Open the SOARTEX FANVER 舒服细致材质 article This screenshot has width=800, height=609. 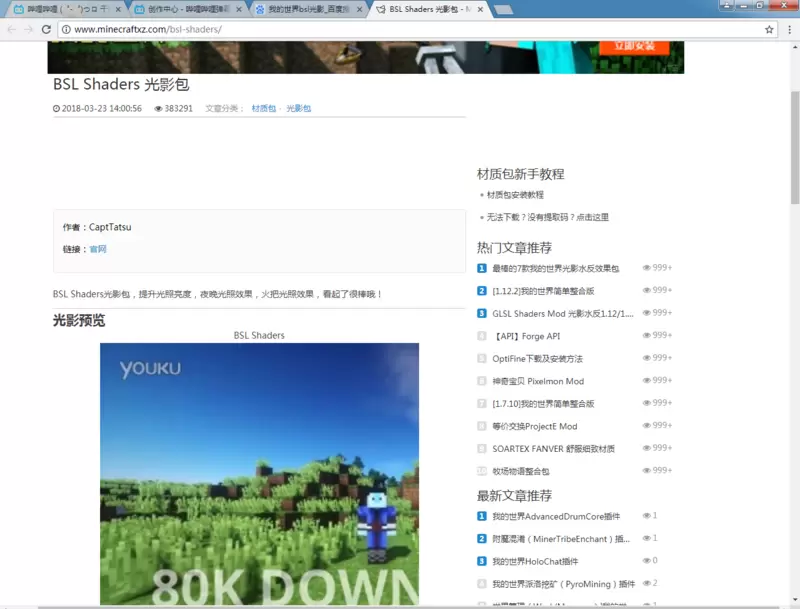coord(553,449)
